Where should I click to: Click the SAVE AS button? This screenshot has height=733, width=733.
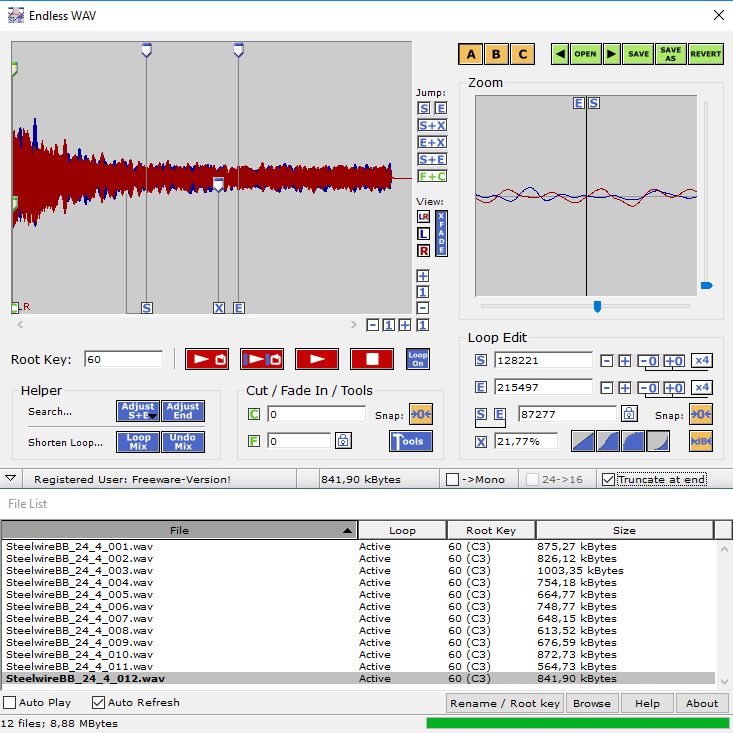coord(671,54)
